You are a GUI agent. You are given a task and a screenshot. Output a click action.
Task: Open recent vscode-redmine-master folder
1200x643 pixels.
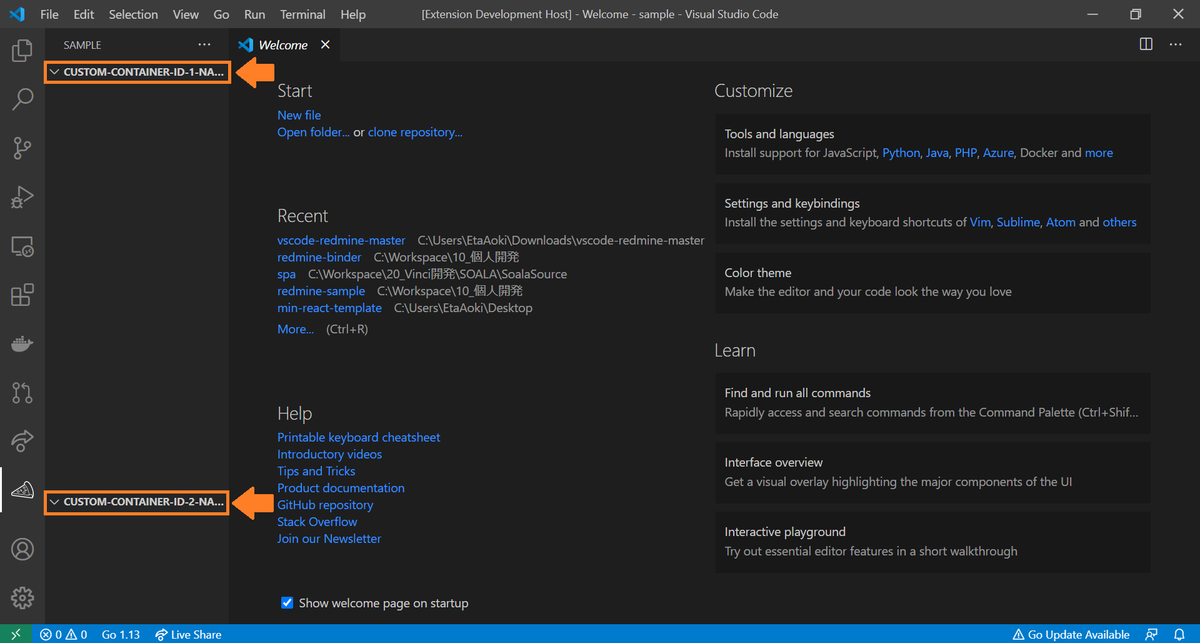tap(341, 240)
